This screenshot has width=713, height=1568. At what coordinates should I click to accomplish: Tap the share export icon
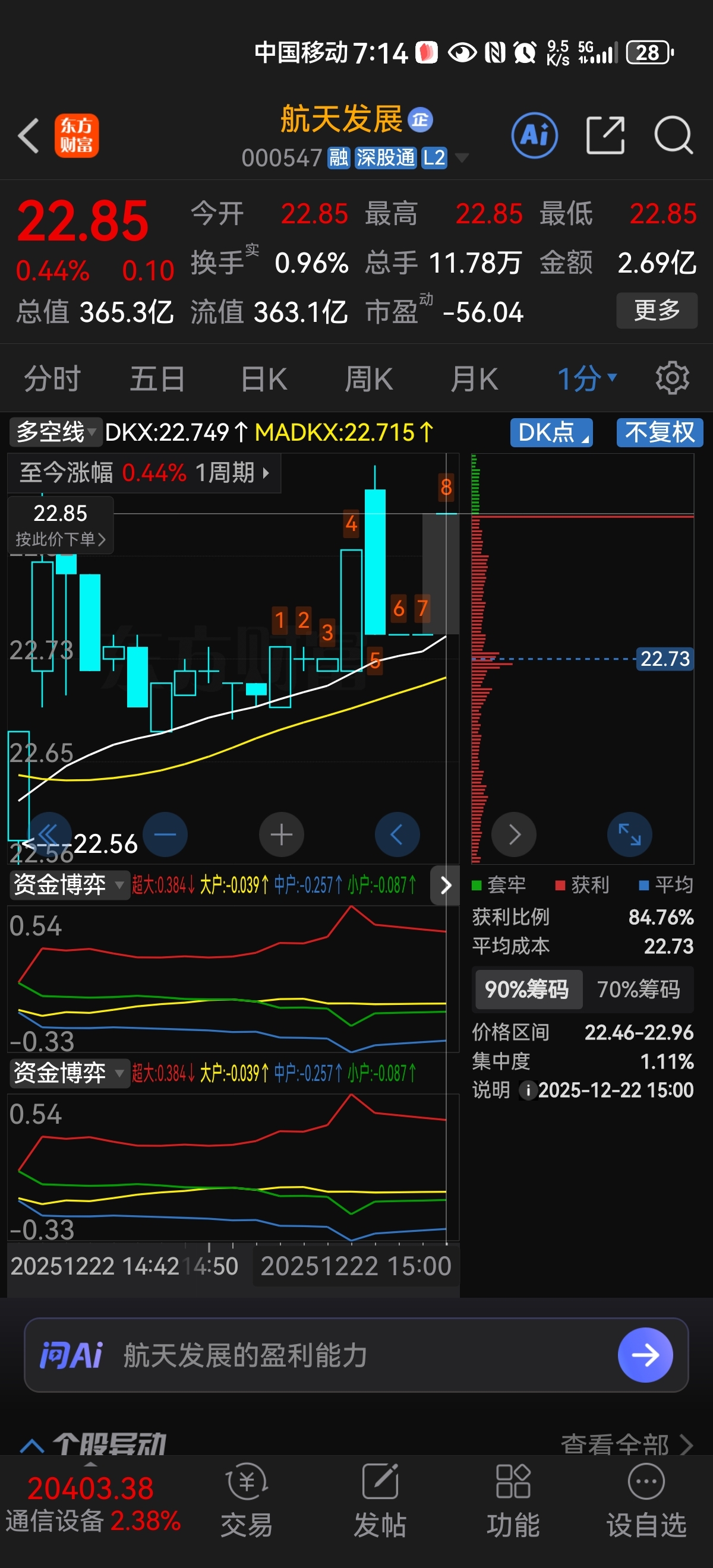[605, 135]
